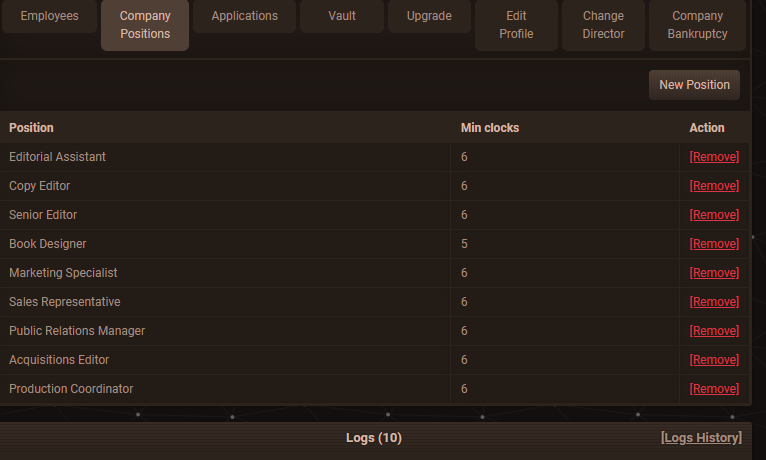Remove the Editorial Assistant position
Screen dimensions: 766x460
click(714, 157)
